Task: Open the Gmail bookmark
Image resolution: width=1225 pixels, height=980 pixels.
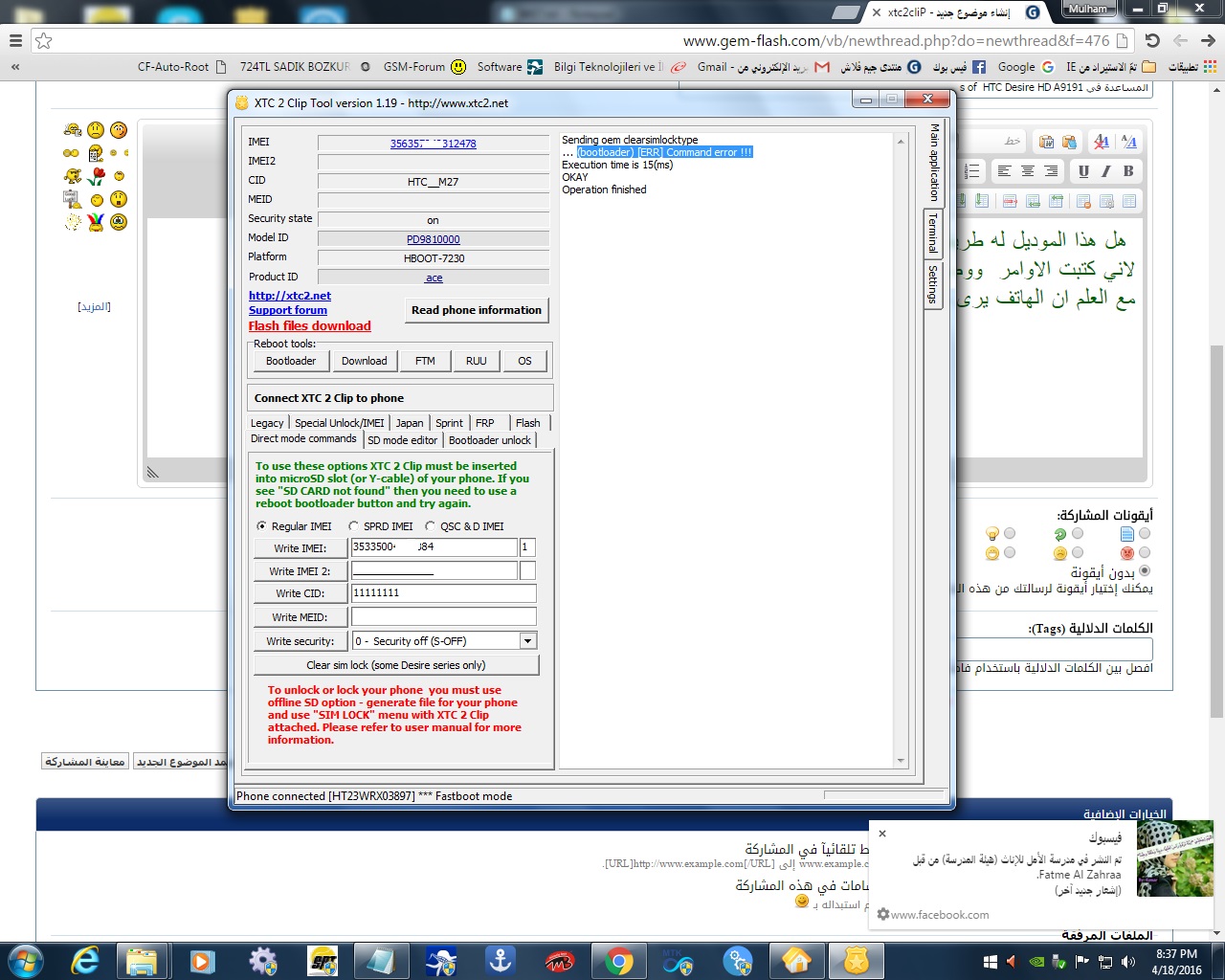Action: pos(763,67)
